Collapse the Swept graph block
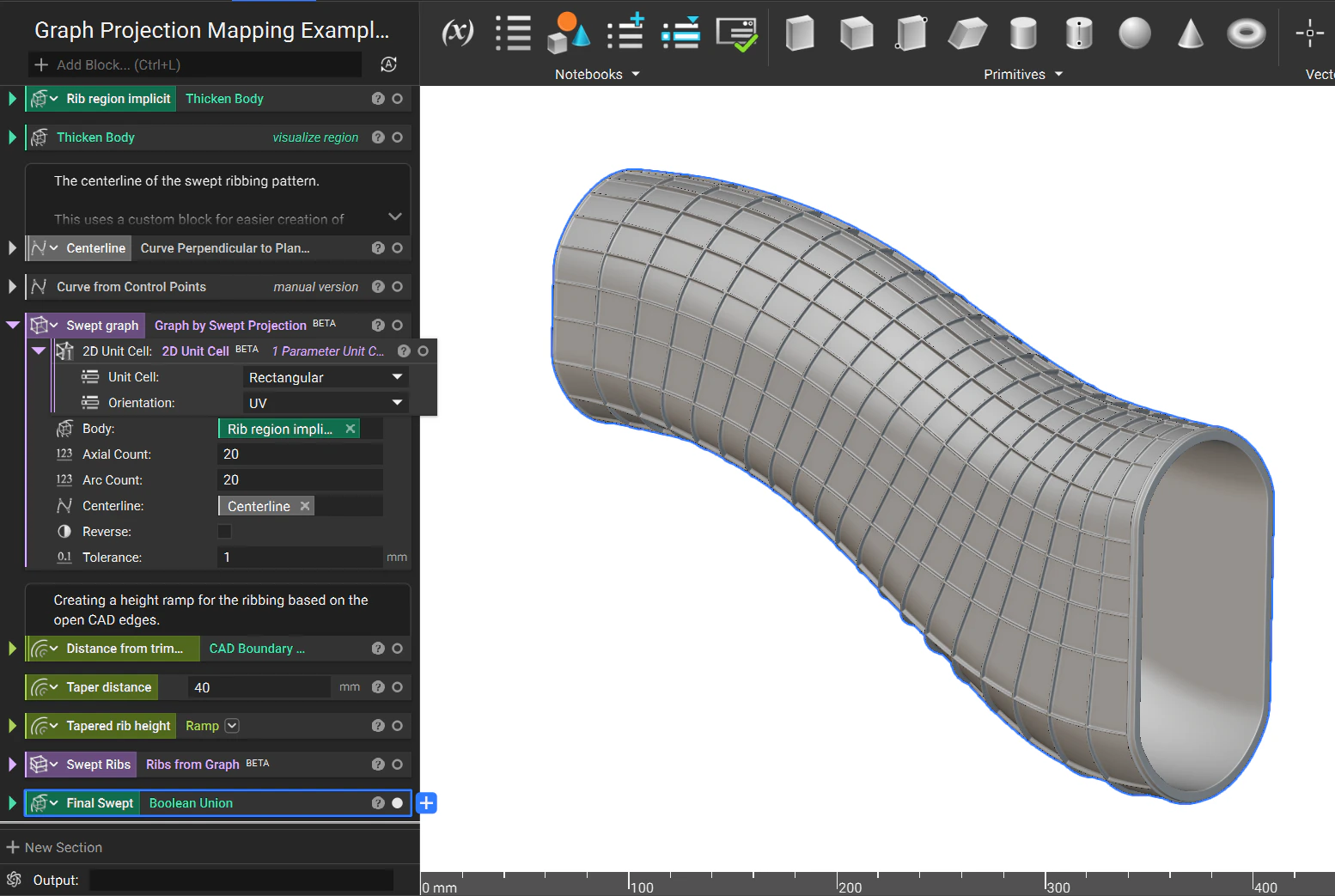 13,326
